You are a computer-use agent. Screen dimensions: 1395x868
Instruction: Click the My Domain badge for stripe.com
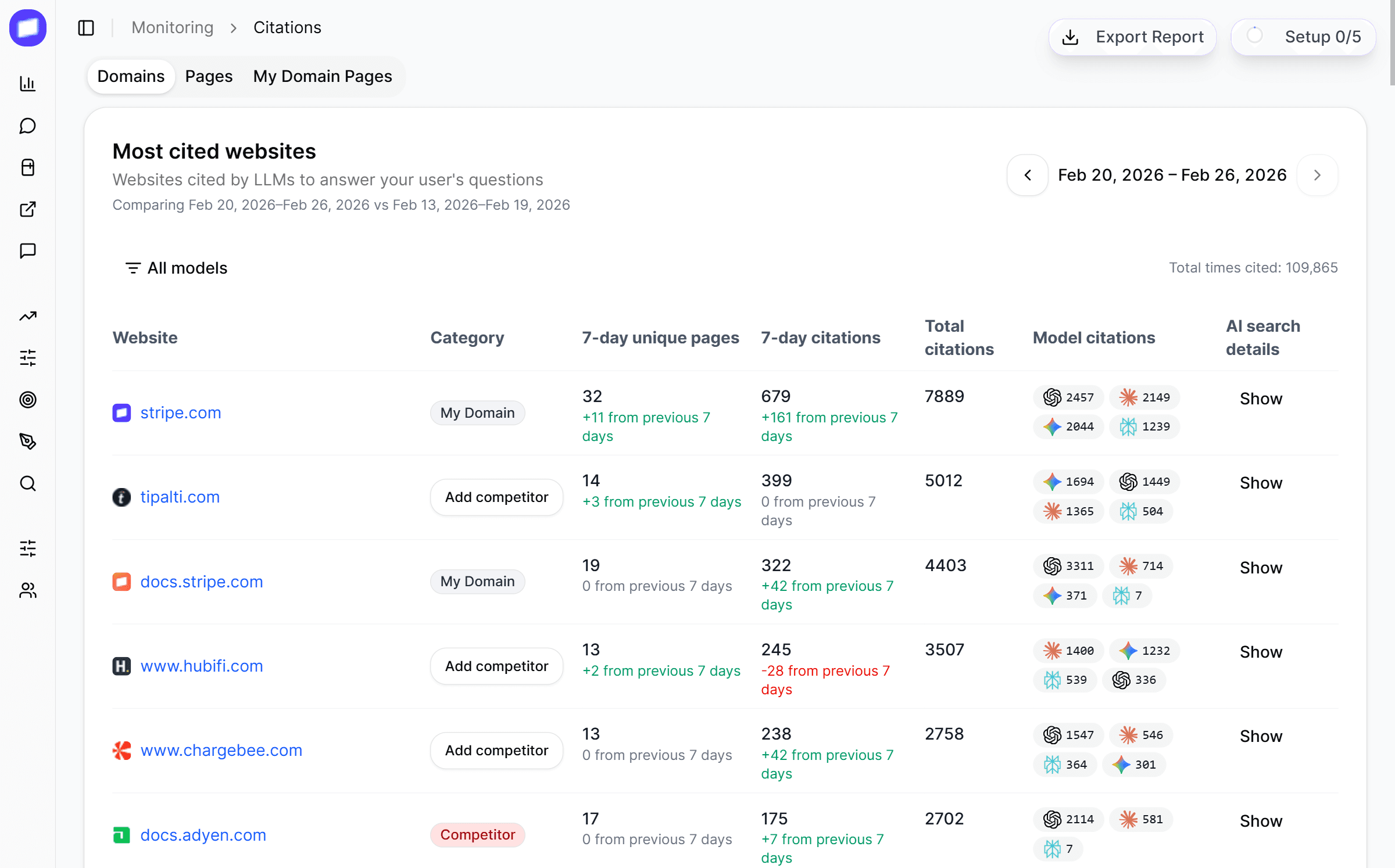click(x=477, y=413)
